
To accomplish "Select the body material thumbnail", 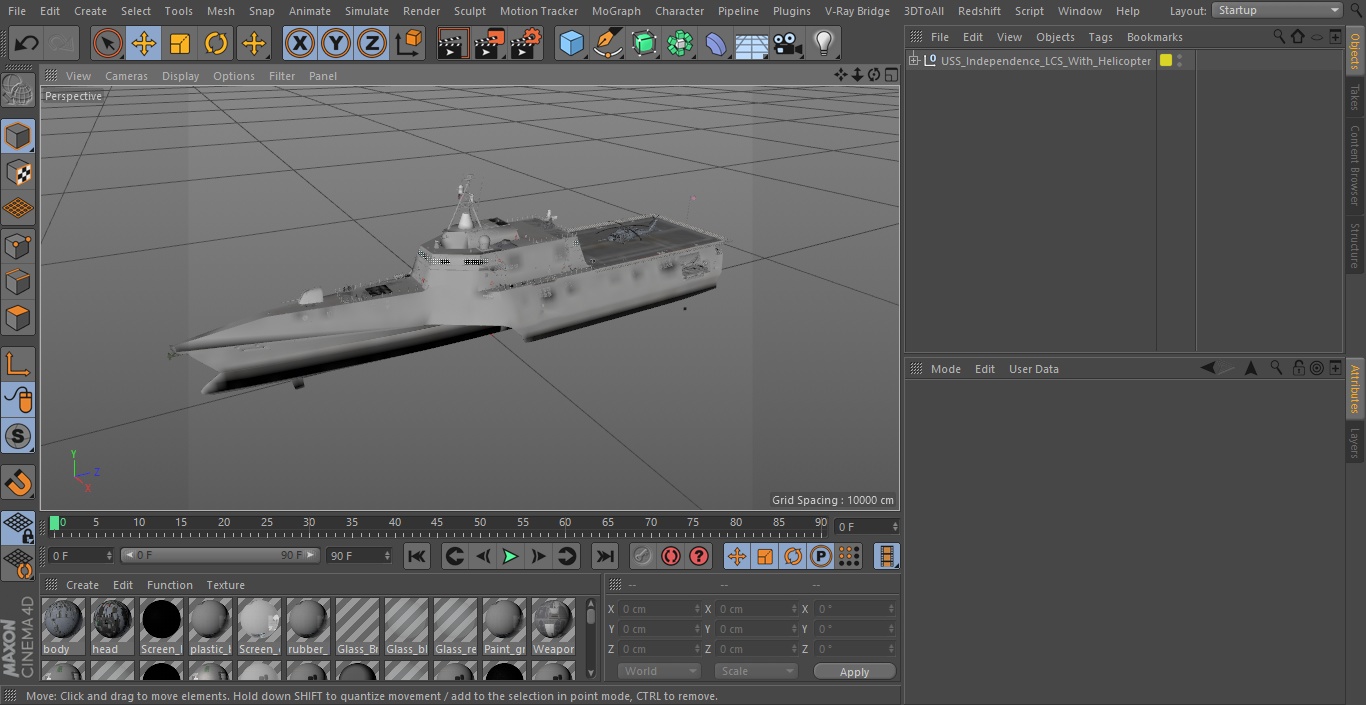I will click(63, 627).
